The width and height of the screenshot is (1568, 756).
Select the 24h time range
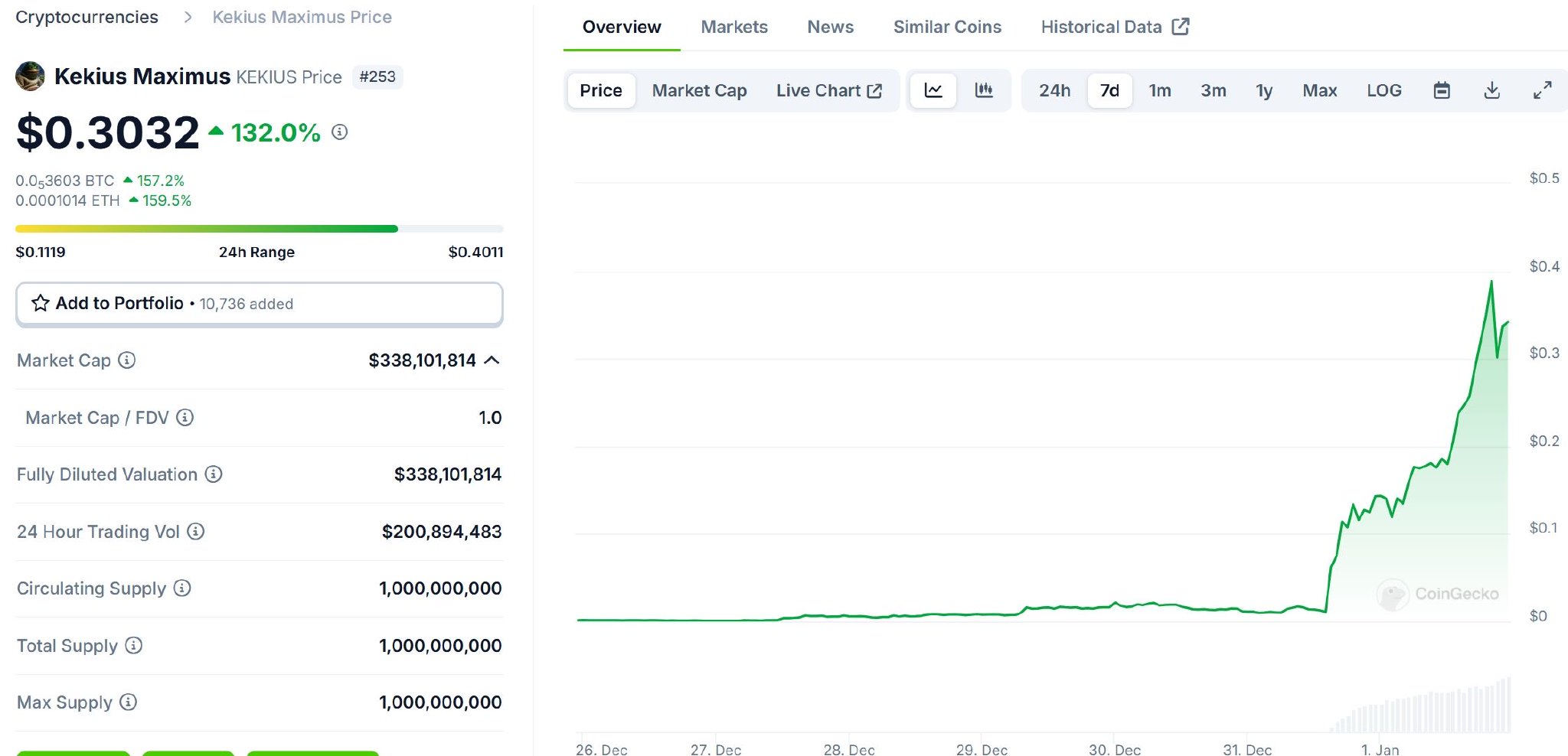click(1054, 90)
